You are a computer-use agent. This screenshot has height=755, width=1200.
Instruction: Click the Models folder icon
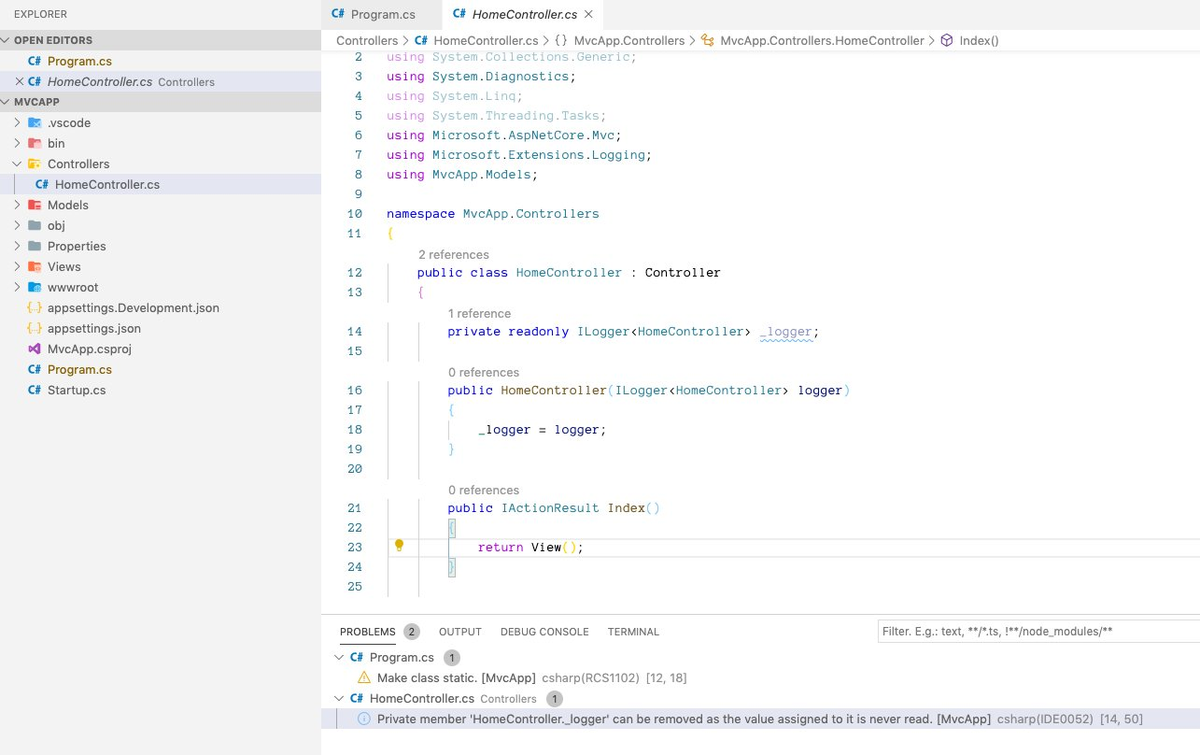click(34, 205)
